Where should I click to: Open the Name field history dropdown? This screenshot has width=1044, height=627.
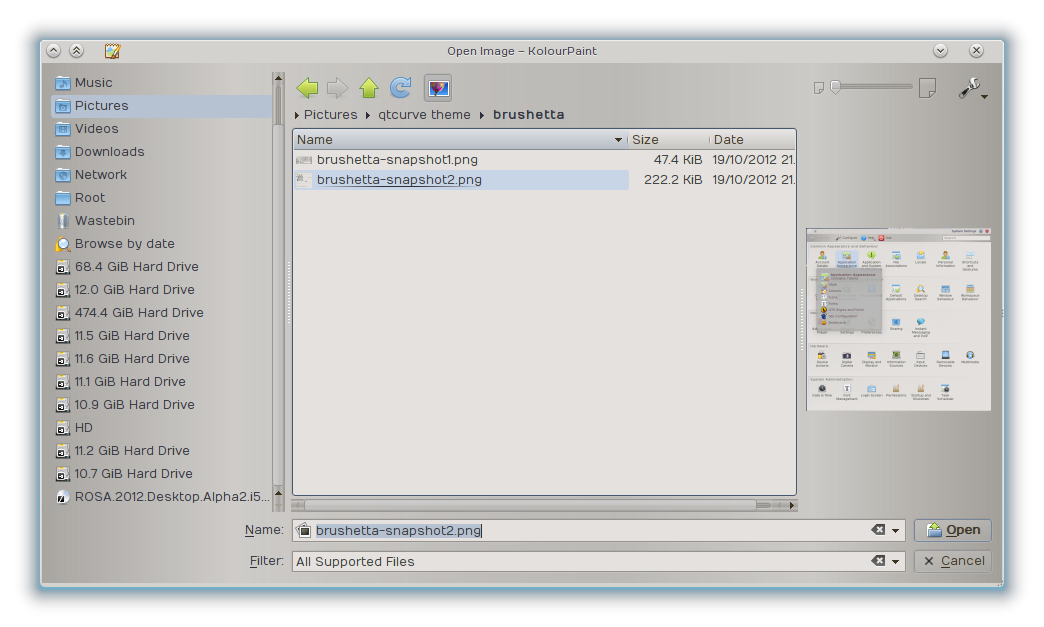(896, 531)
